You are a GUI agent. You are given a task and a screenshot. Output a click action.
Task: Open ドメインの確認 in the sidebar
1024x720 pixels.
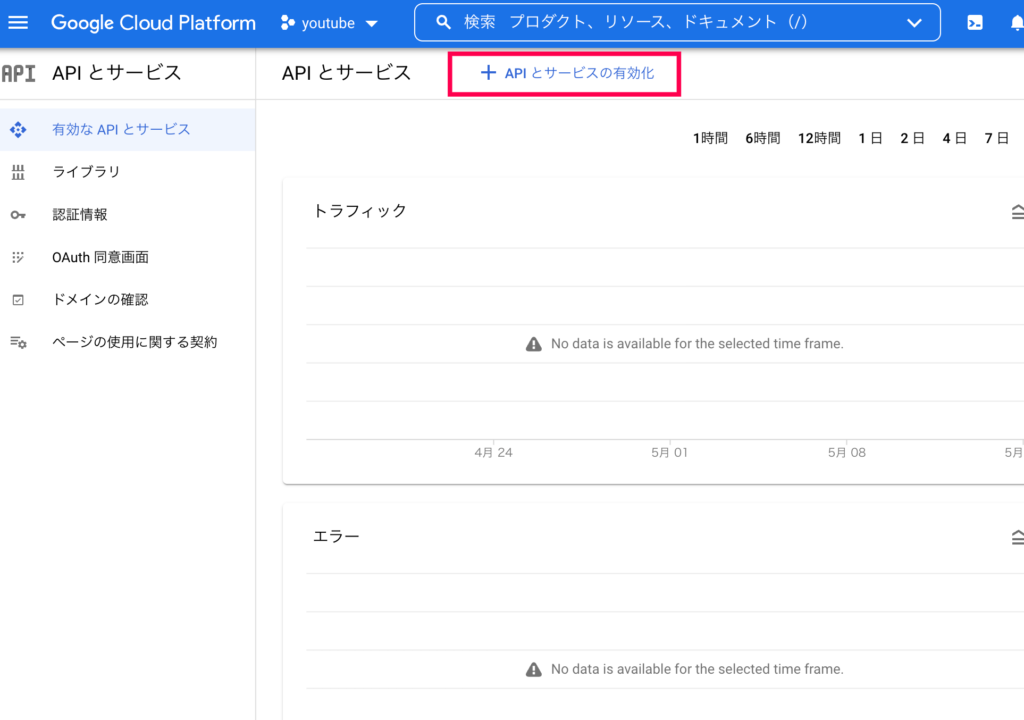127,299
